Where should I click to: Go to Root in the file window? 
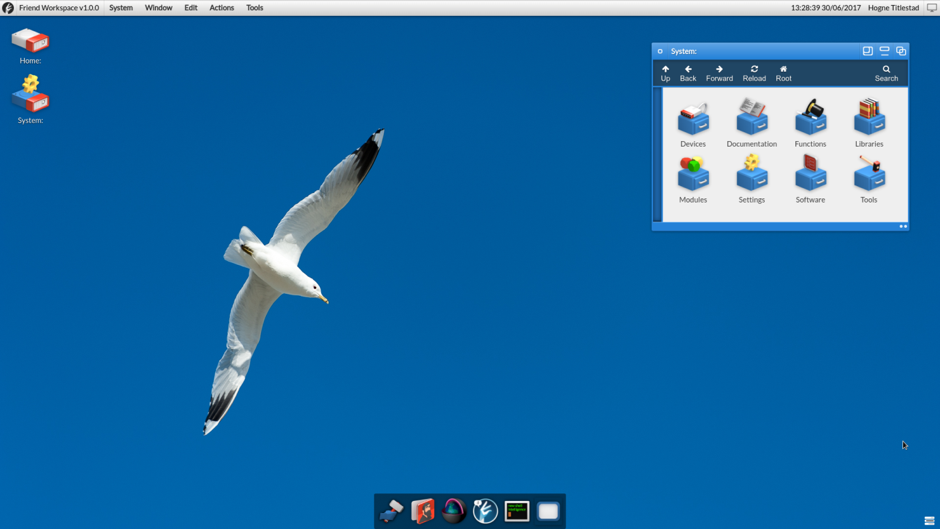tap(783, 73)
